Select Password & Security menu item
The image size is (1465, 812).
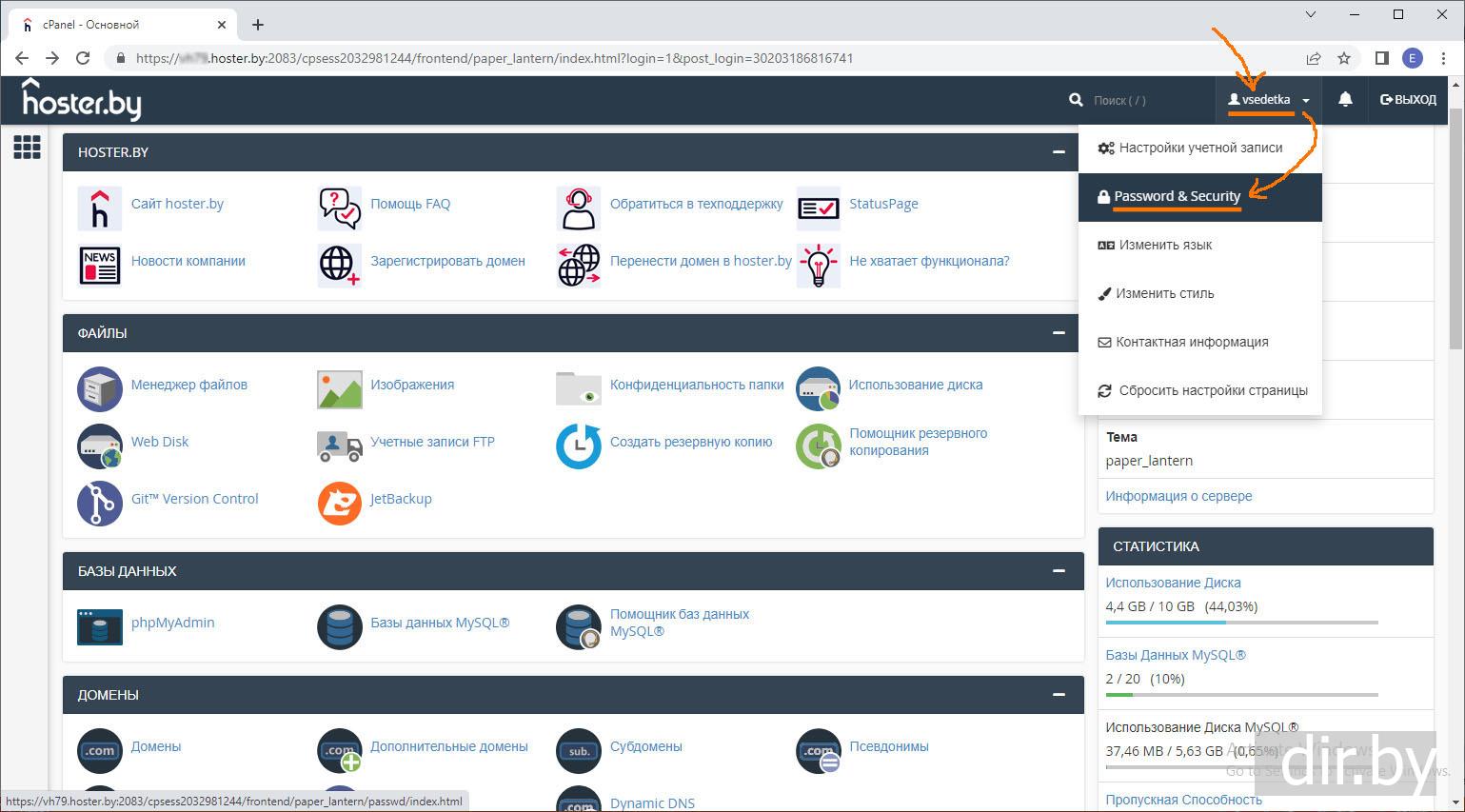(1177, 197)
